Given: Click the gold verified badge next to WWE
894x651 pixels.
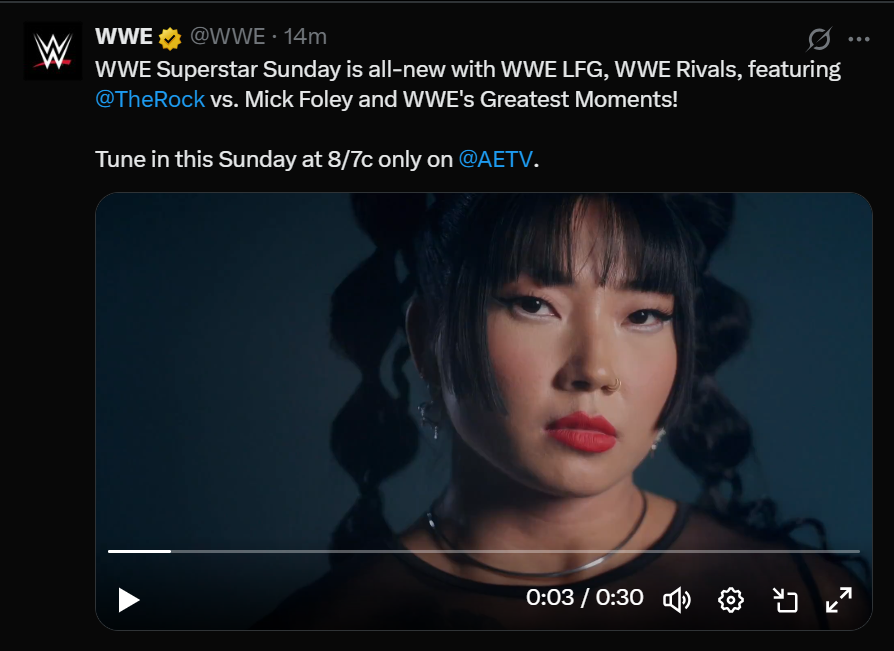Looking at the screenshot, I should coord(169,38).
